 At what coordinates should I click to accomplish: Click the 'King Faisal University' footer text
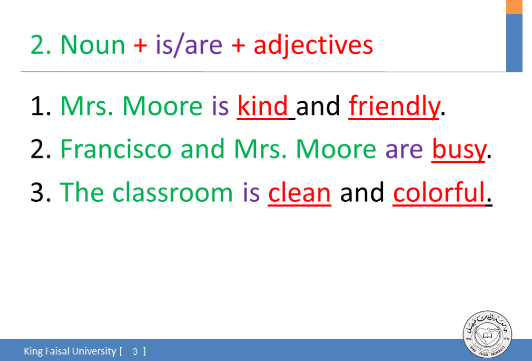70,351
